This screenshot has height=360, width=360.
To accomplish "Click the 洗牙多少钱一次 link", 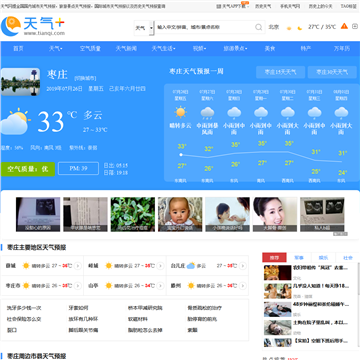I will pos(24,308).
